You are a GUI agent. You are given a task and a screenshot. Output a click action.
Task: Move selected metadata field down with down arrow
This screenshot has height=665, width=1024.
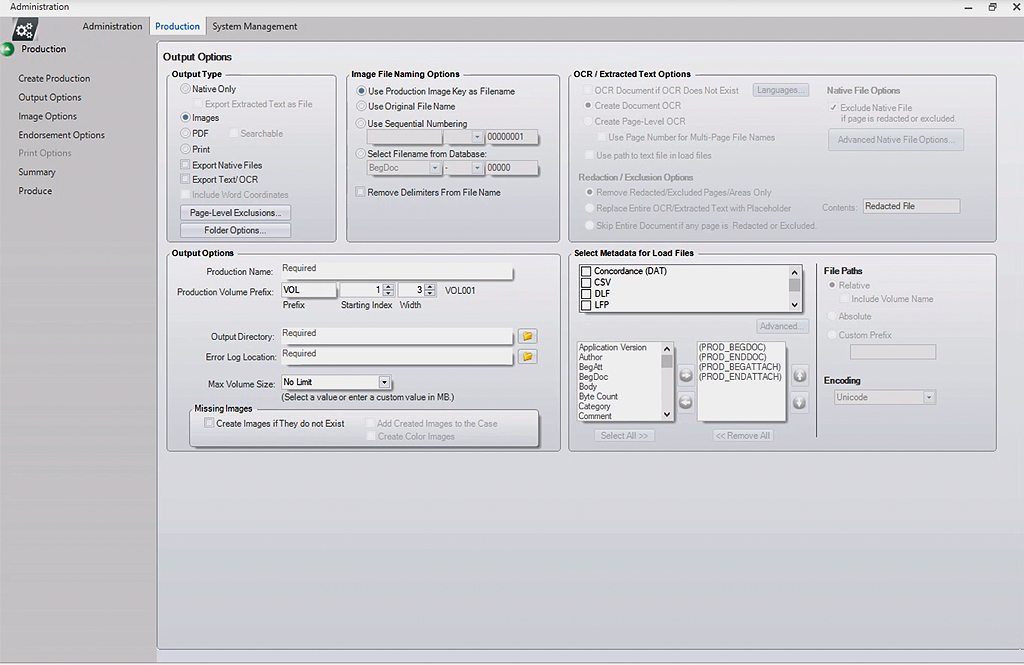click(x=800, y=400)
